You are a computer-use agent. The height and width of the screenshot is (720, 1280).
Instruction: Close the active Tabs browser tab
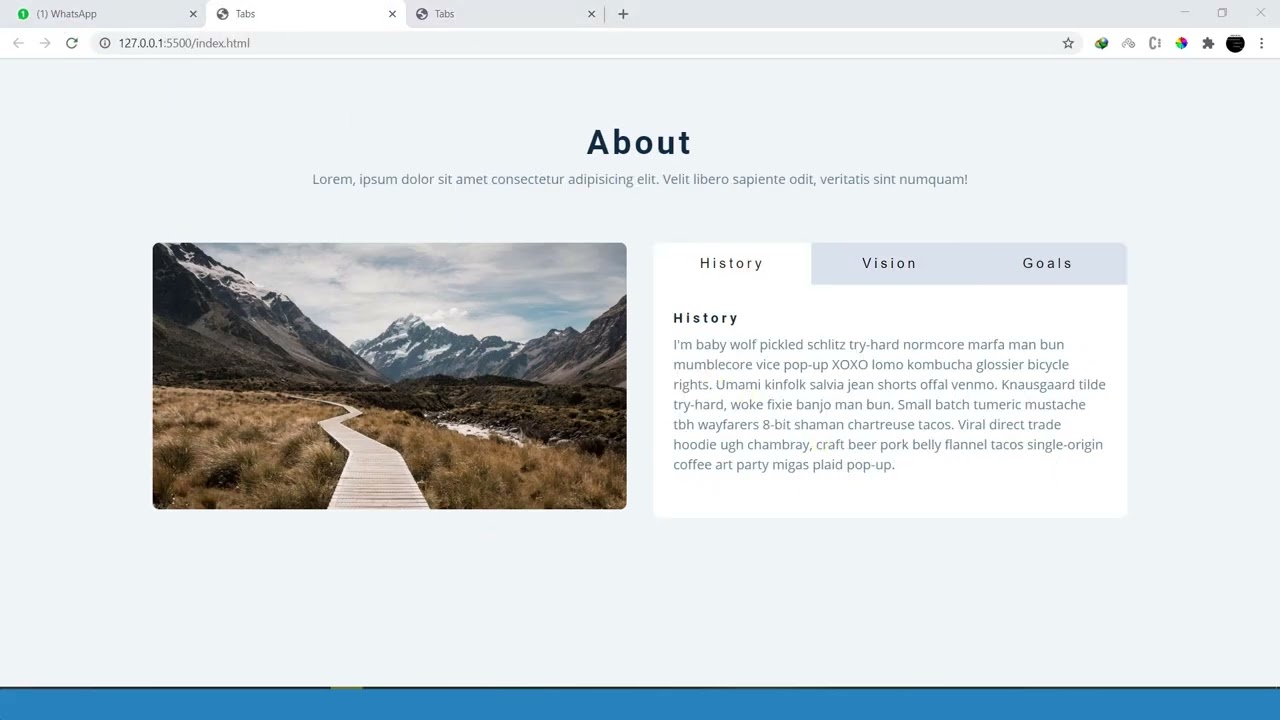point(392,14)
